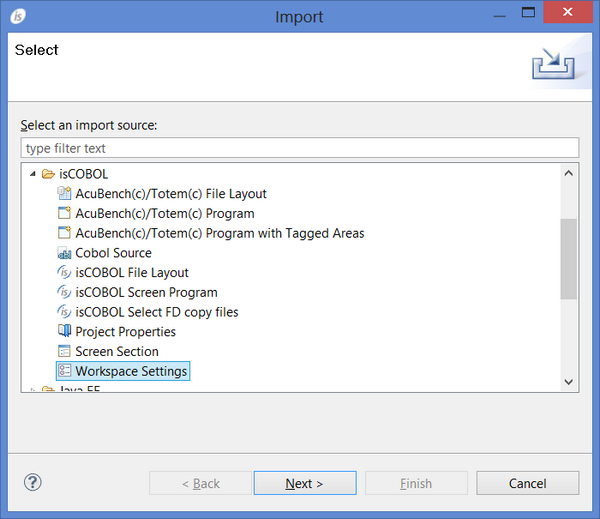Screen dimensions: 600x519
Task: Click the AcuBench File Layout icon
Action: 65,194
